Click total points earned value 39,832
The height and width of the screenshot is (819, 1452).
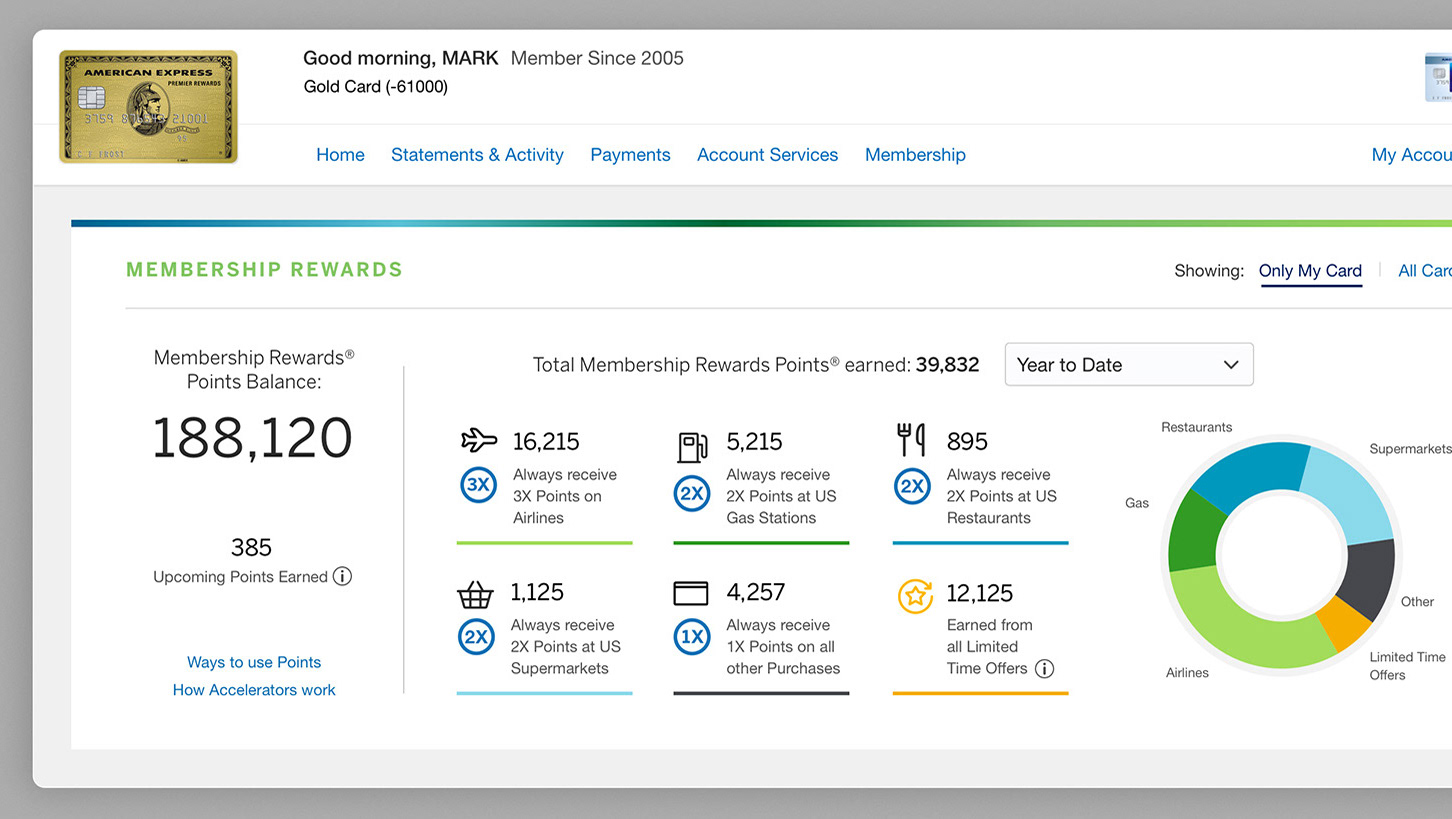coord(947,365)
